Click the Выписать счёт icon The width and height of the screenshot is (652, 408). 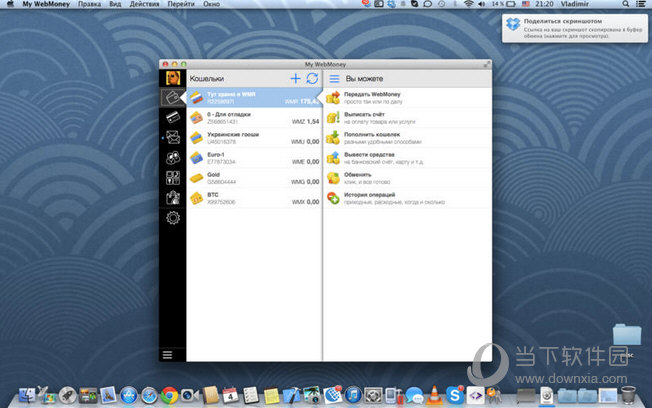point(333,118)
